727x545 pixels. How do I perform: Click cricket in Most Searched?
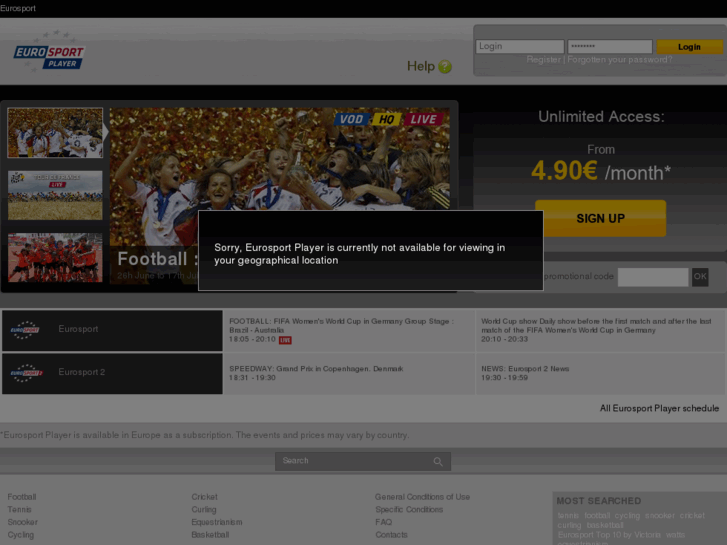click(692, 516)
